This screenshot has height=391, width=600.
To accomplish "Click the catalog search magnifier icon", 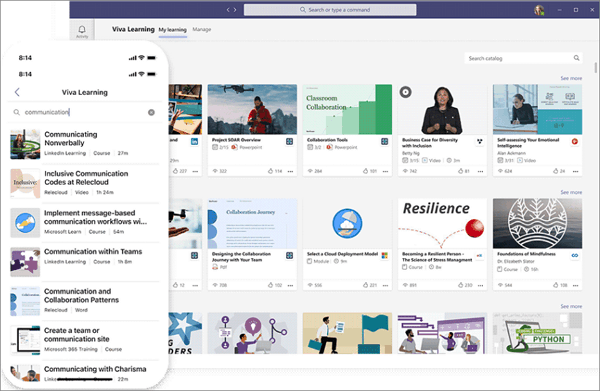I will coord(576,58).
